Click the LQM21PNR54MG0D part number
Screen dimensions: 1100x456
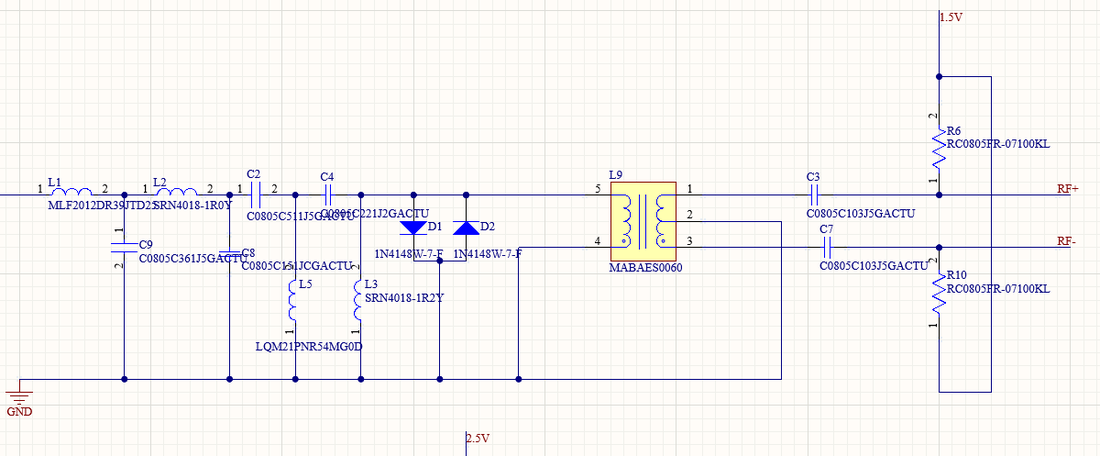point(309,347)
